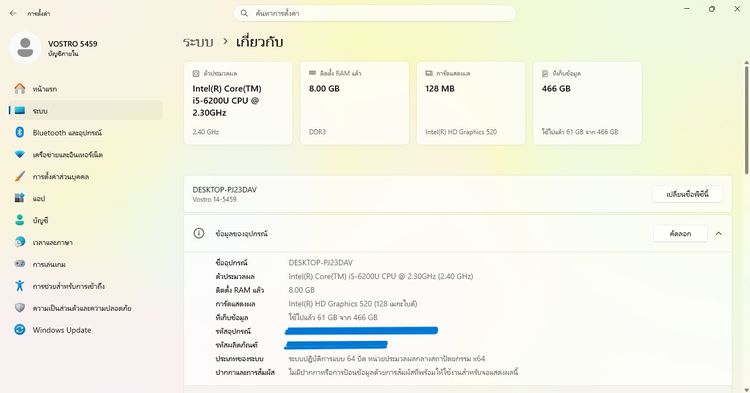
Task: Open the VOSTRO 5459 account avatar
Action: pyautogui.click(x=25, y=48)
